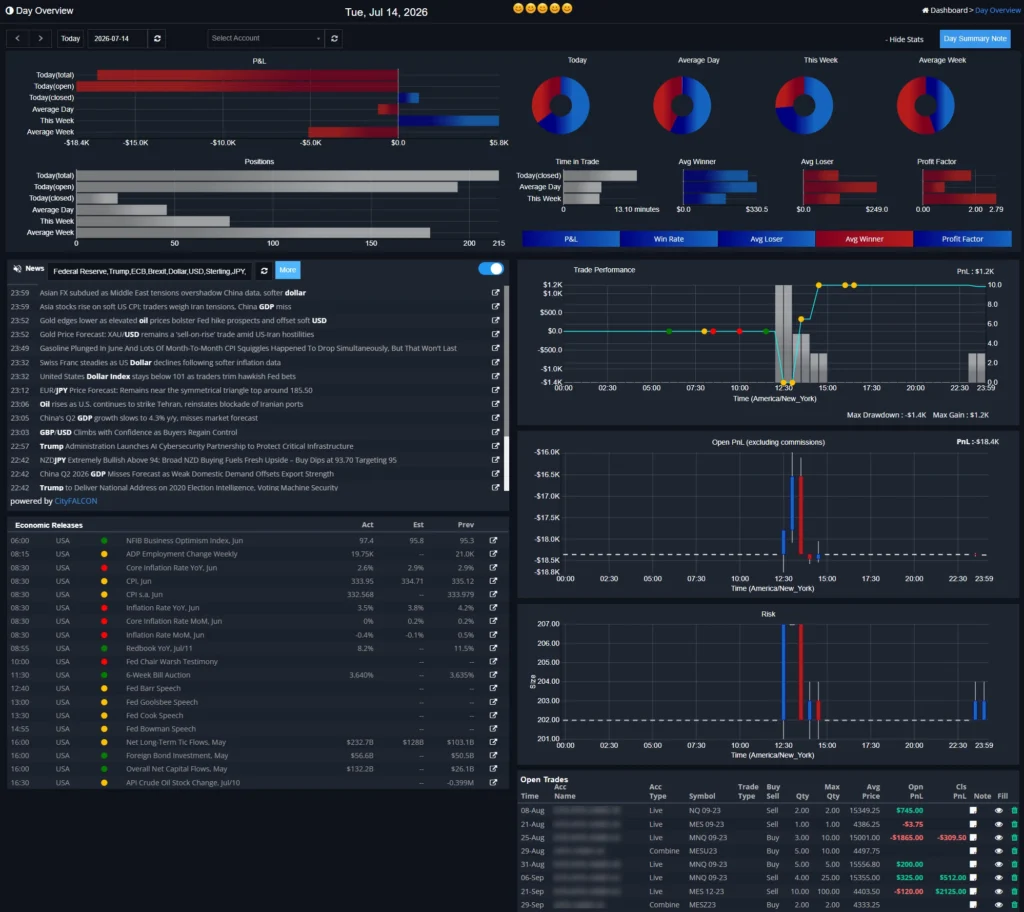Refresh the selected date 2026-07-14

point(157,39)
